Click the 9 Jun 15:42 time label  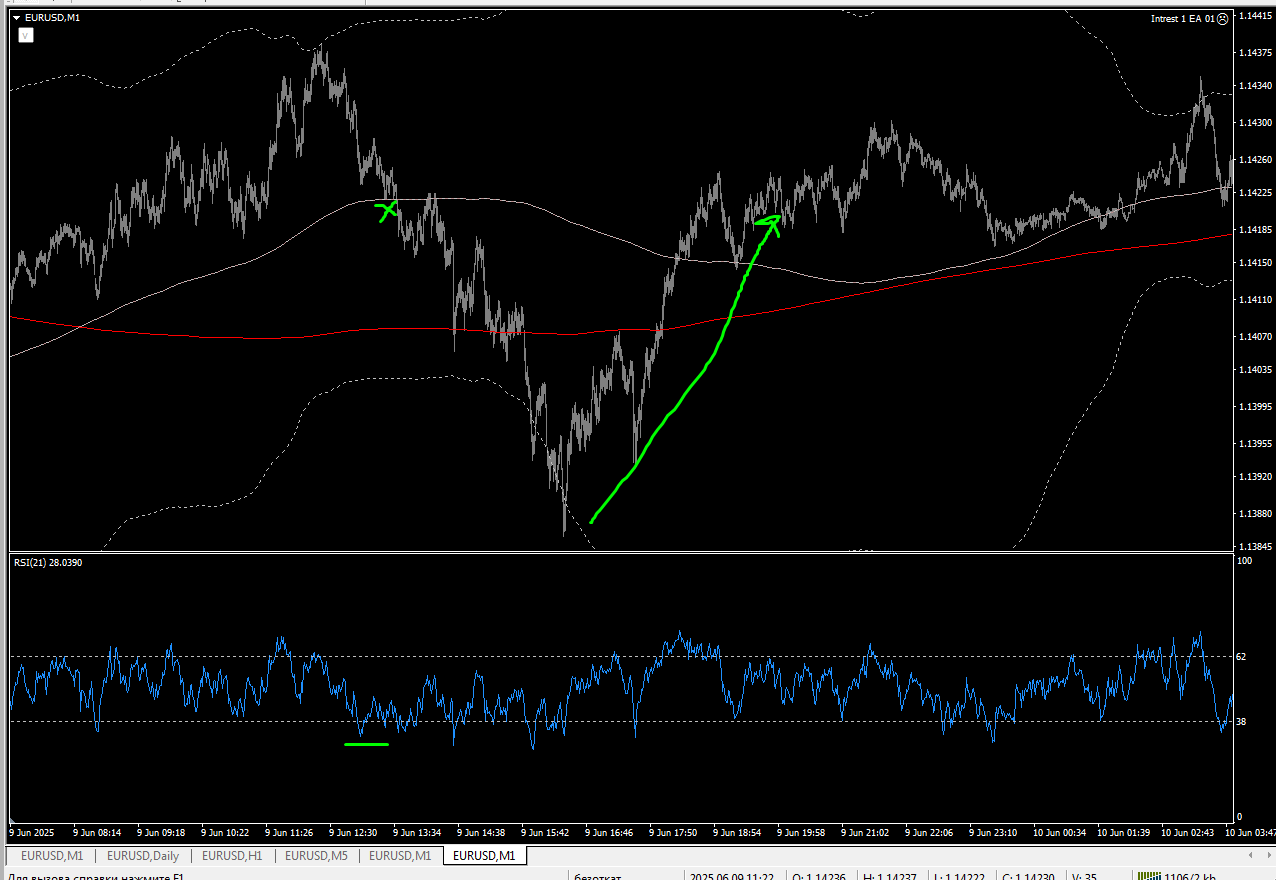pyautogui.click(x=545, y=832)
